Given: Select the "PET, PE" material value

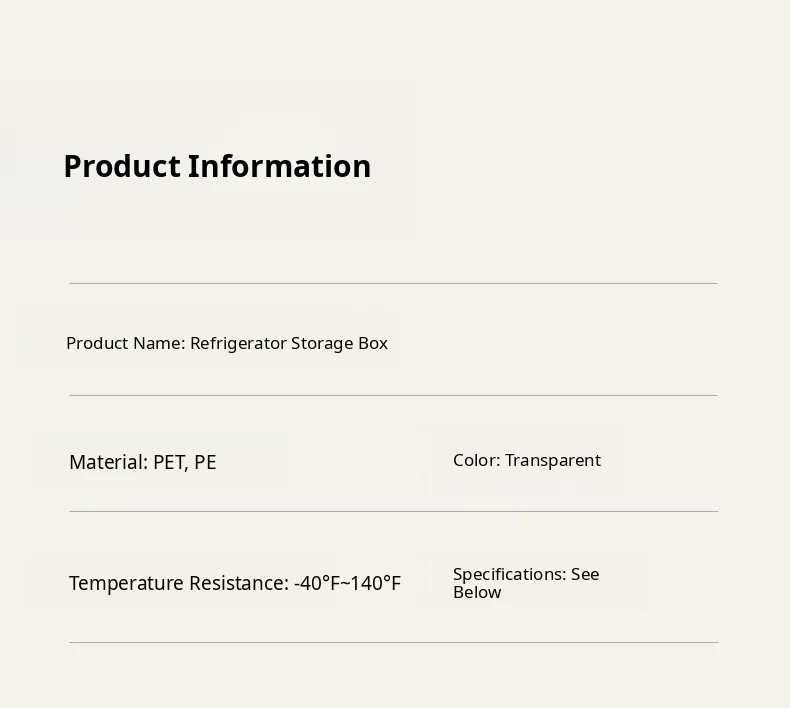Looking at the screenshot, I should [185, 462].
